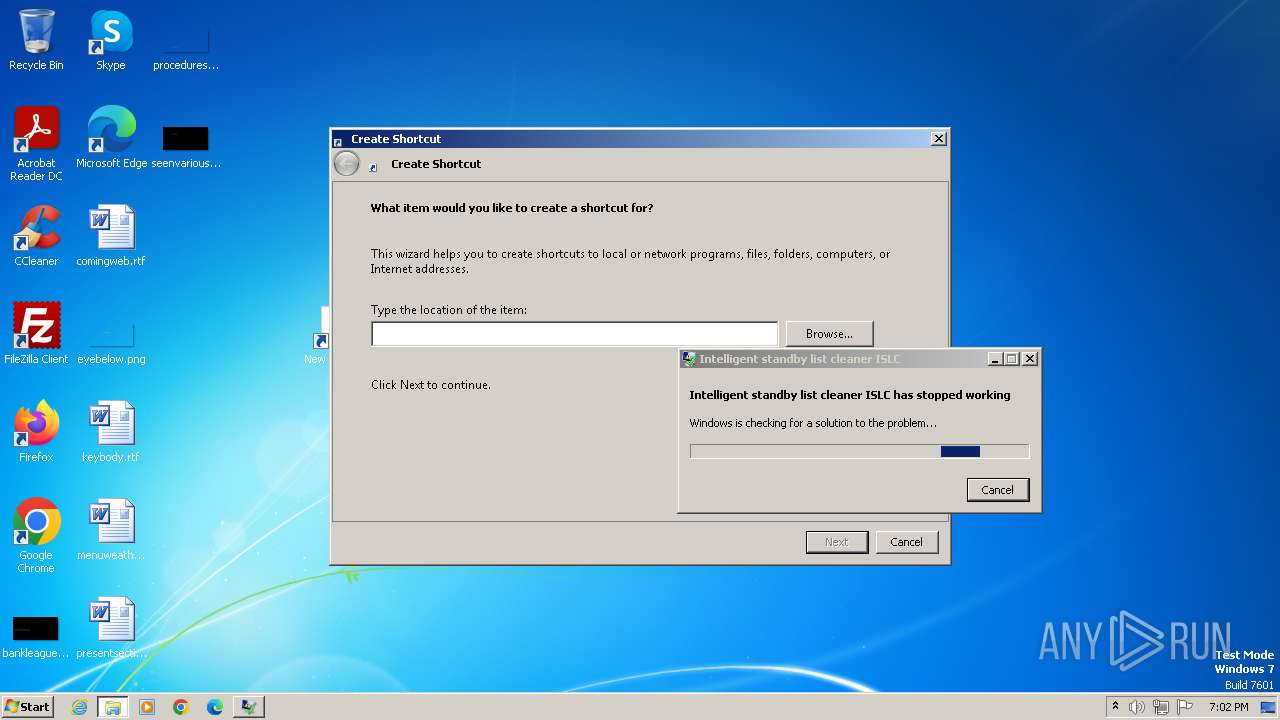Open Action Center flag icon
This screenshot has height=720, width=1280.
point(1185,707)
